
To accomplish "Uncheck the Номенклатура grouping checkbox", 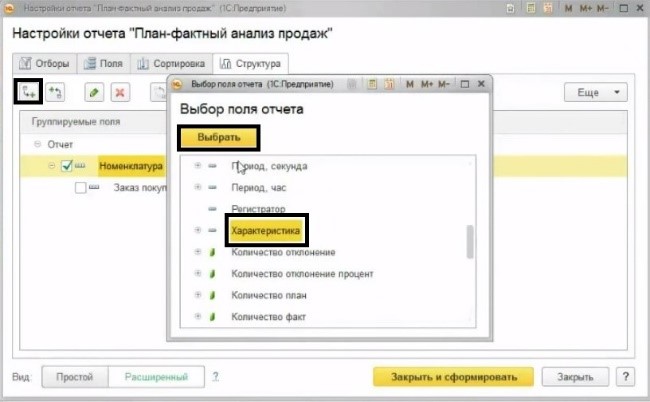I will pyautogui.click(x=67, y=166).
